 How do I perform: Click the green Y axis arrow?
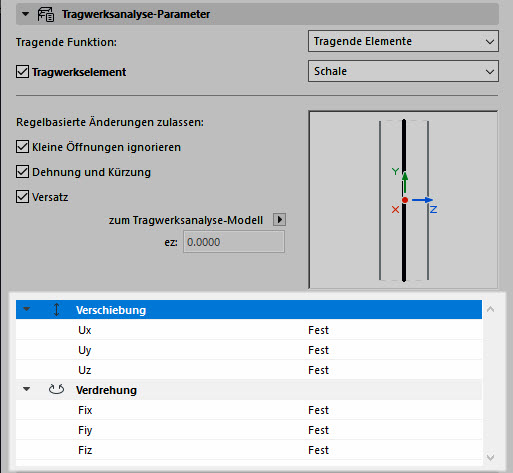click(405, 183)
